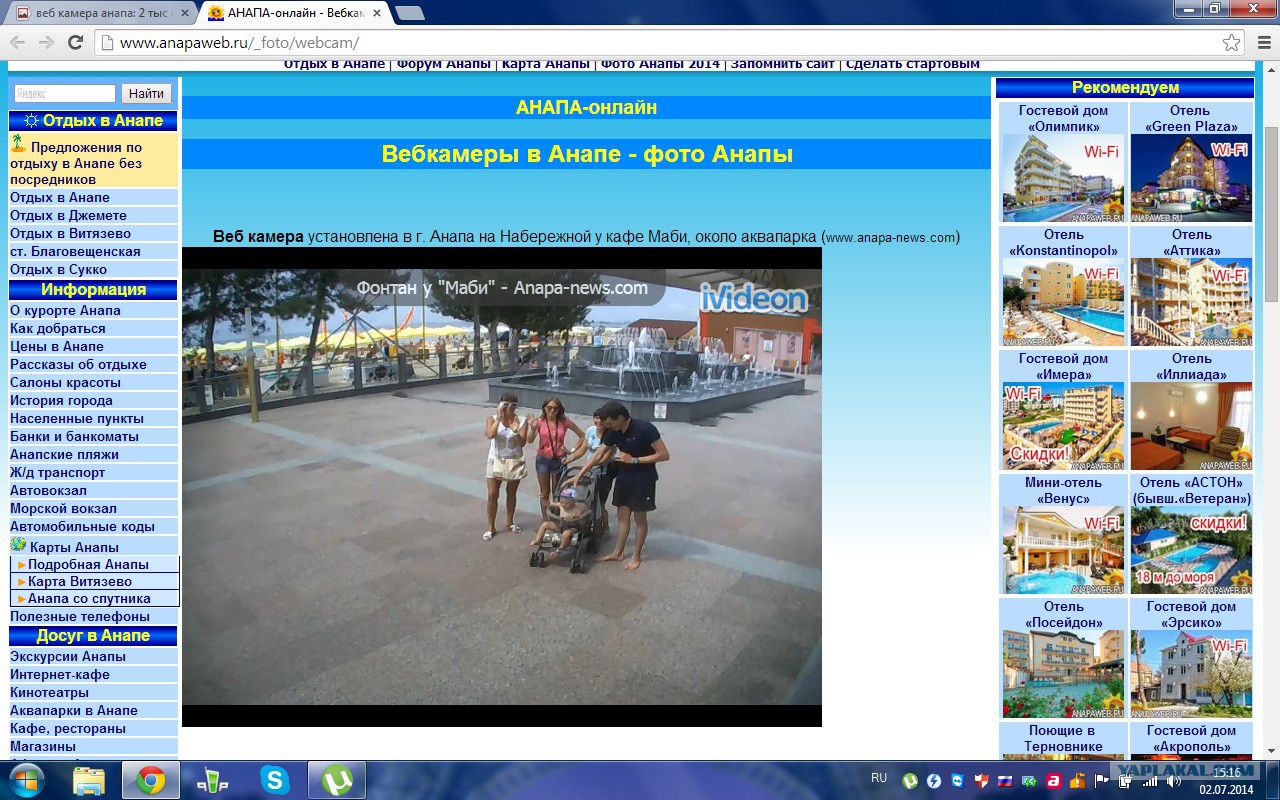Viewport: 1280px width, 800px height.
Task: Click the Windows Start button
Action: 27,779
